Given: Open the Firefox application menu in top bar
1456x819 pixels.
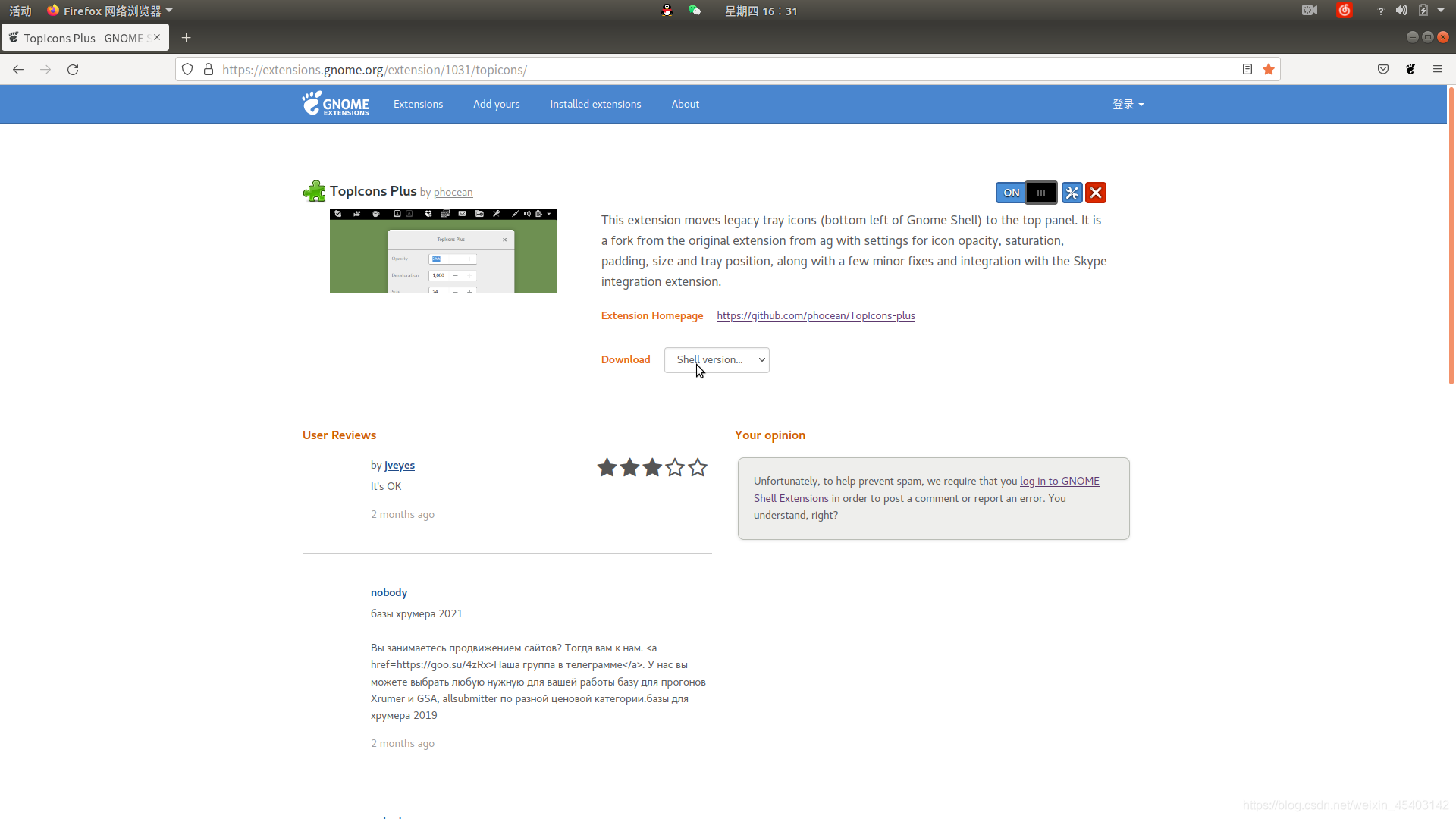Looking at the screenshot, I should [109, 11].
